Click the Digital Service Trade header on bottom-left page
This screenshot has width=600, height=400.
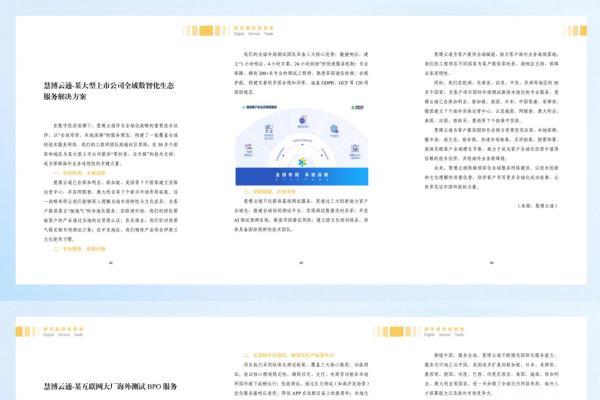pyautogui.click(x=60, y=335)
